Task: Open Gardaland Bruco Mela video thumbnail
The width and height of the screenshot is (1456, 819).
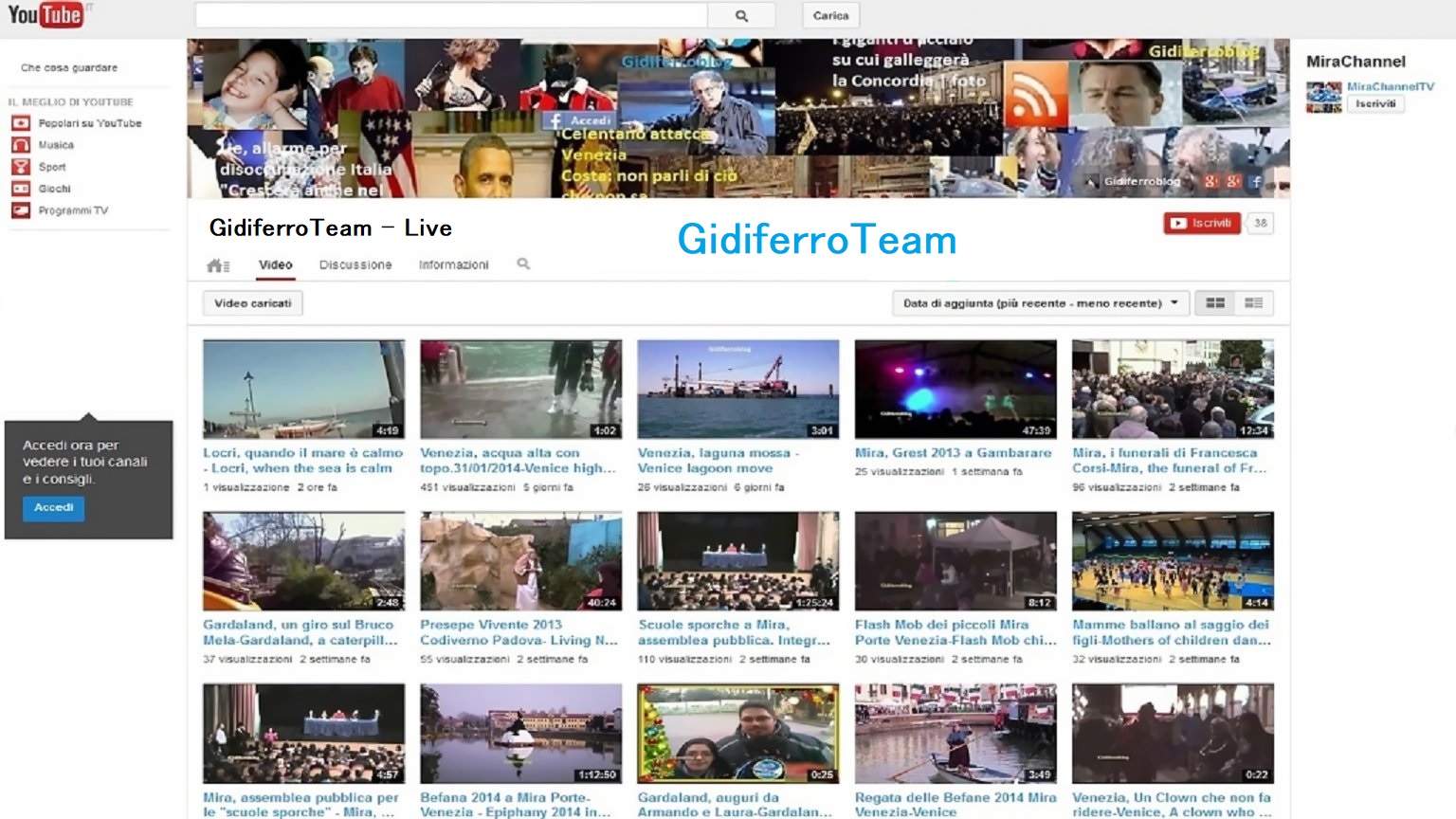Action: point(303,561)
